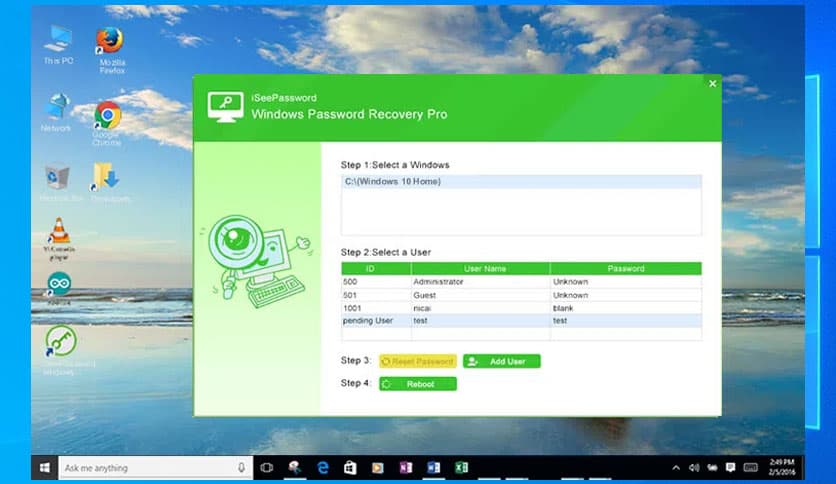Select the Guest user row
Screen dimensions: 836x484
click(x=521, y=295)
